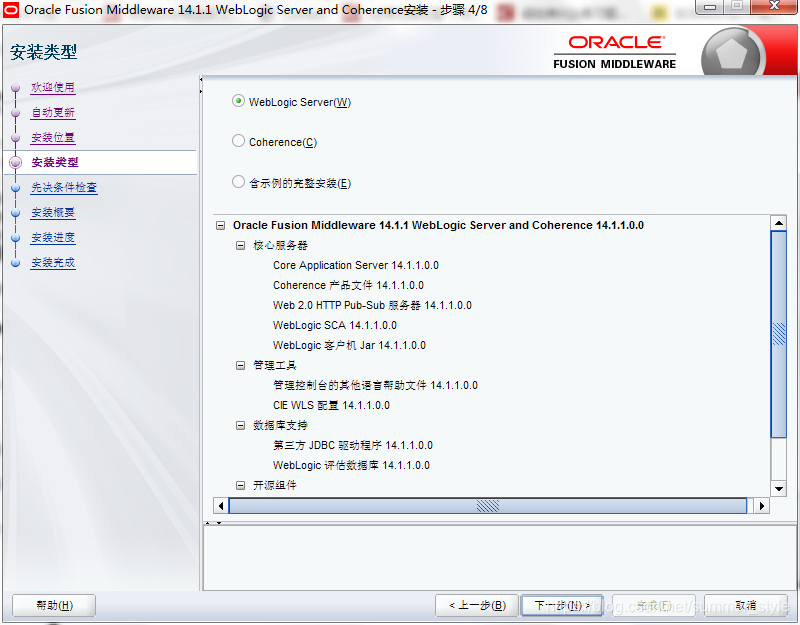The width and height of the screenshot is (800, 625).
Task: Open the 安装概要 step
Action: point(53,212)
